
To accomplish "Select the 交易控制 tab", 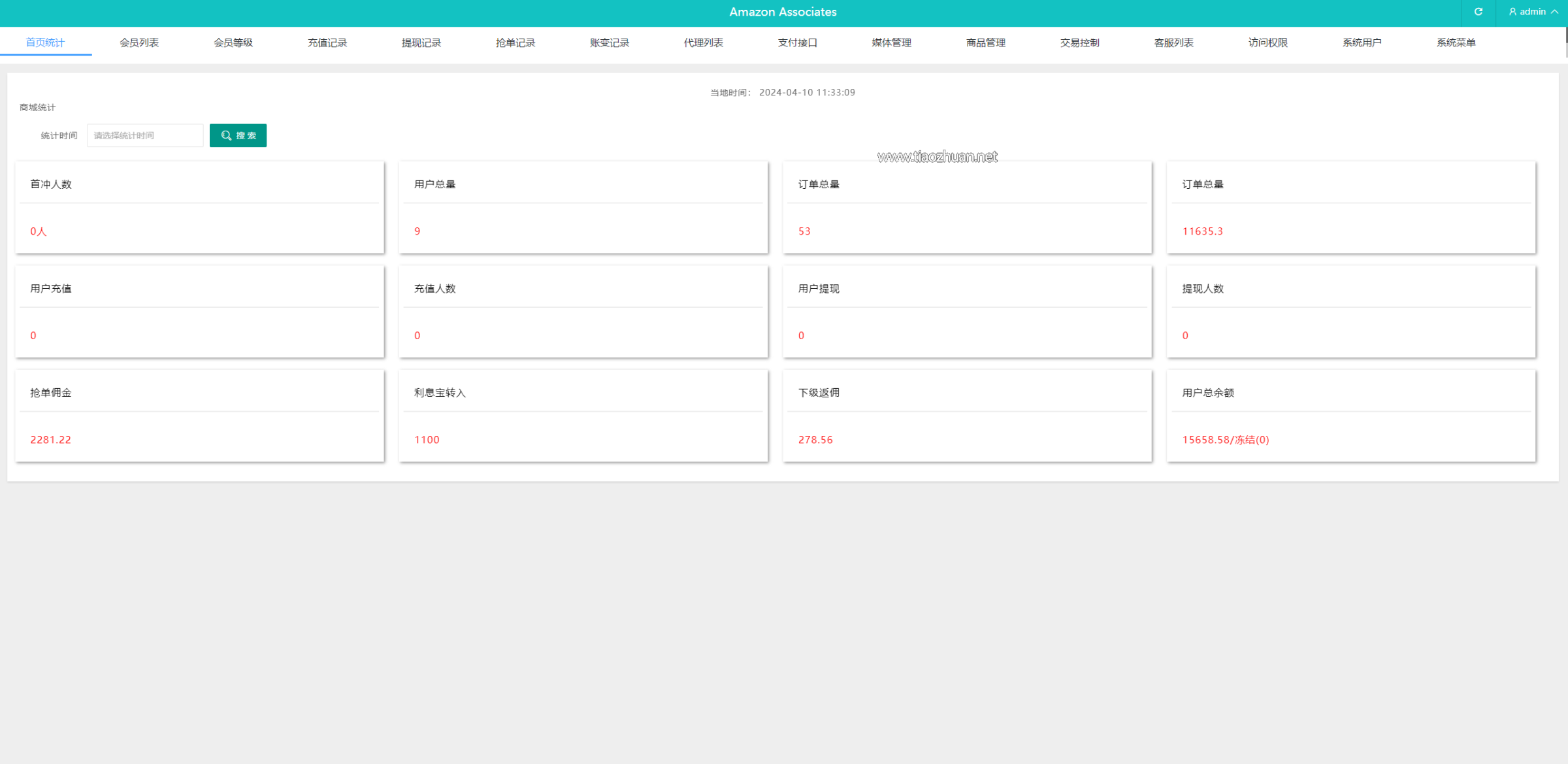I will 1080,42.
